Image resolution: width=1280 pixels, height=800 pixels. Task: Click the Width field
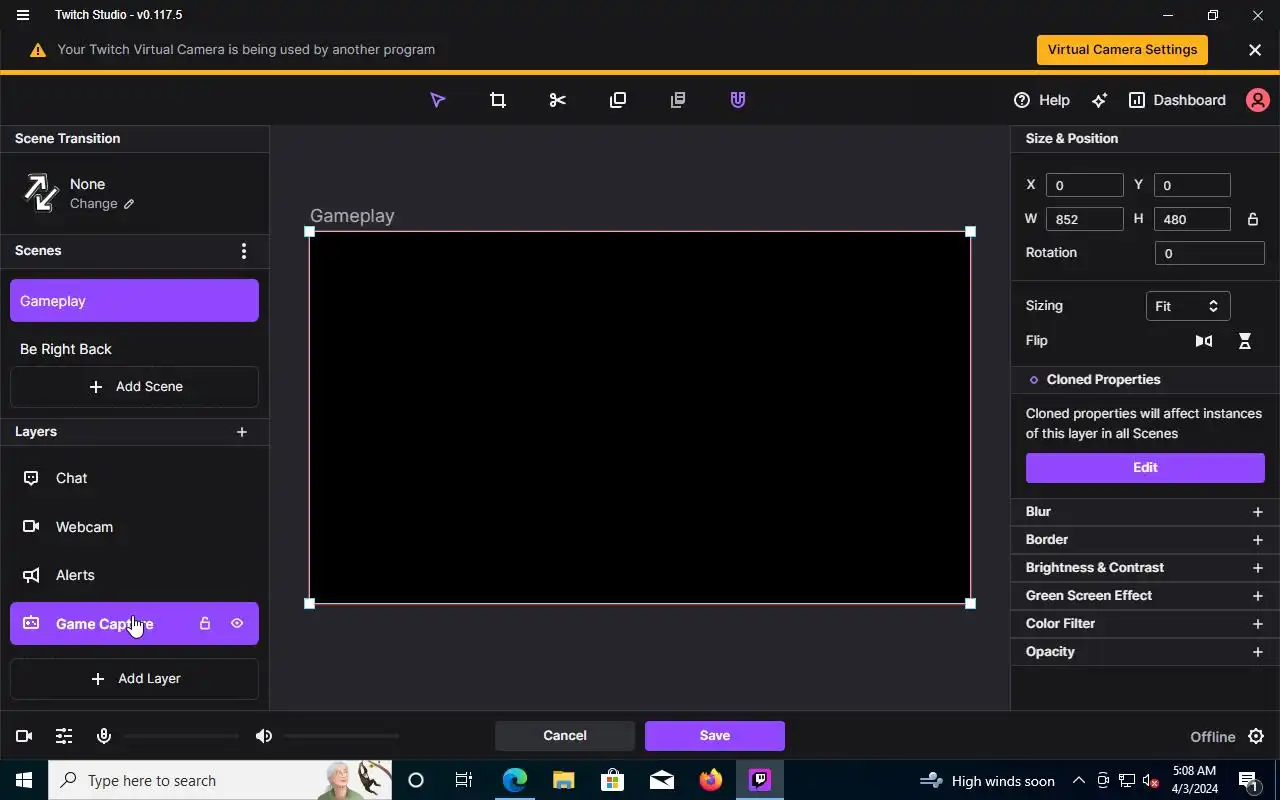pos(1085,219)
